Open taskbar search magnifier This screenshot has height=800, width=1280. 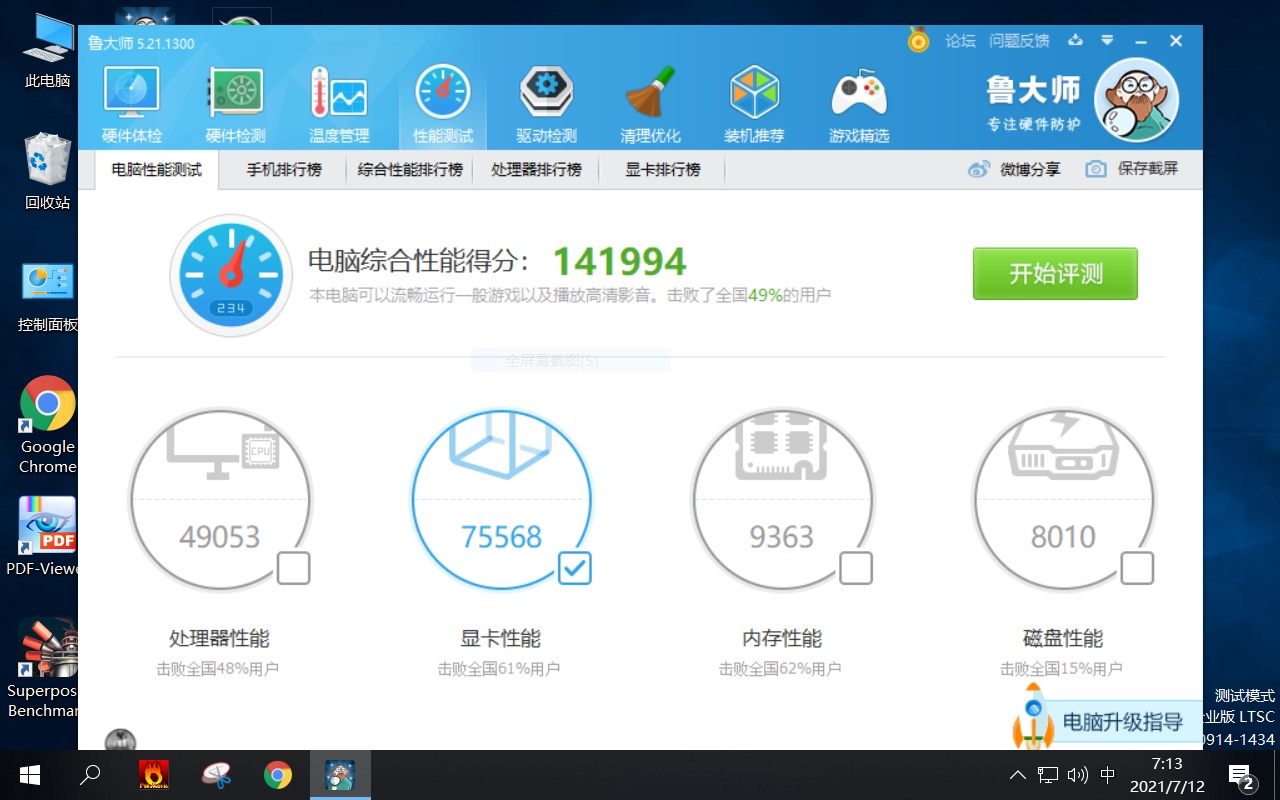click(91, 775)
